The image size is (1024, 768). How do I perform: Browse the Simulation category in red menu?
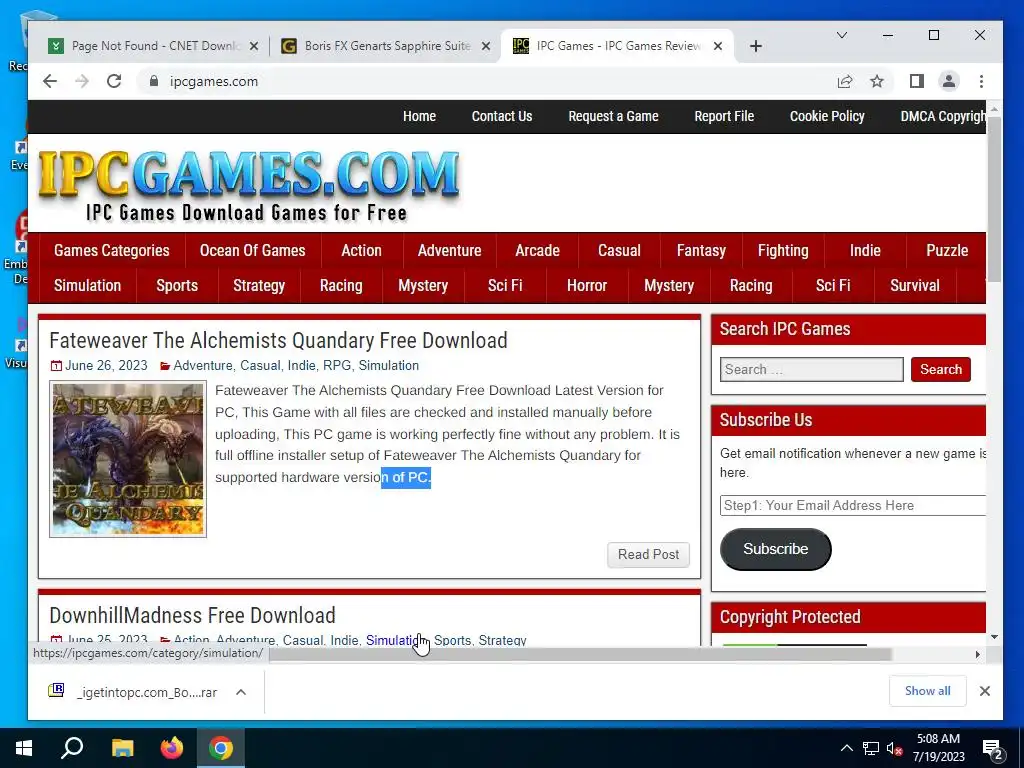[88, 285]
